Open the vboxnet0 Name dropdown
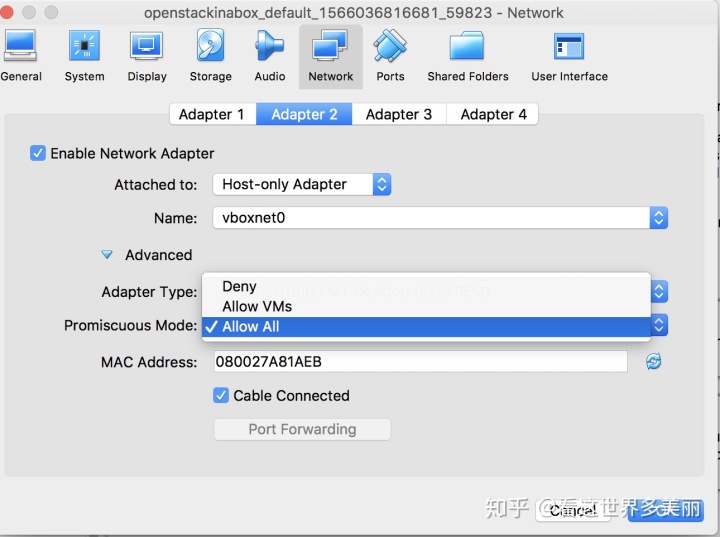This screenshot has height=537, width=720. click(440, 218)
